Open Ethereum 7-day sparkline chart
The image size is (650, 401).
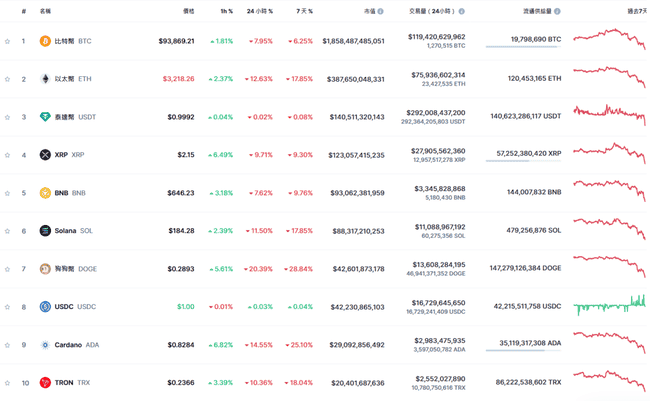[609, 77]
